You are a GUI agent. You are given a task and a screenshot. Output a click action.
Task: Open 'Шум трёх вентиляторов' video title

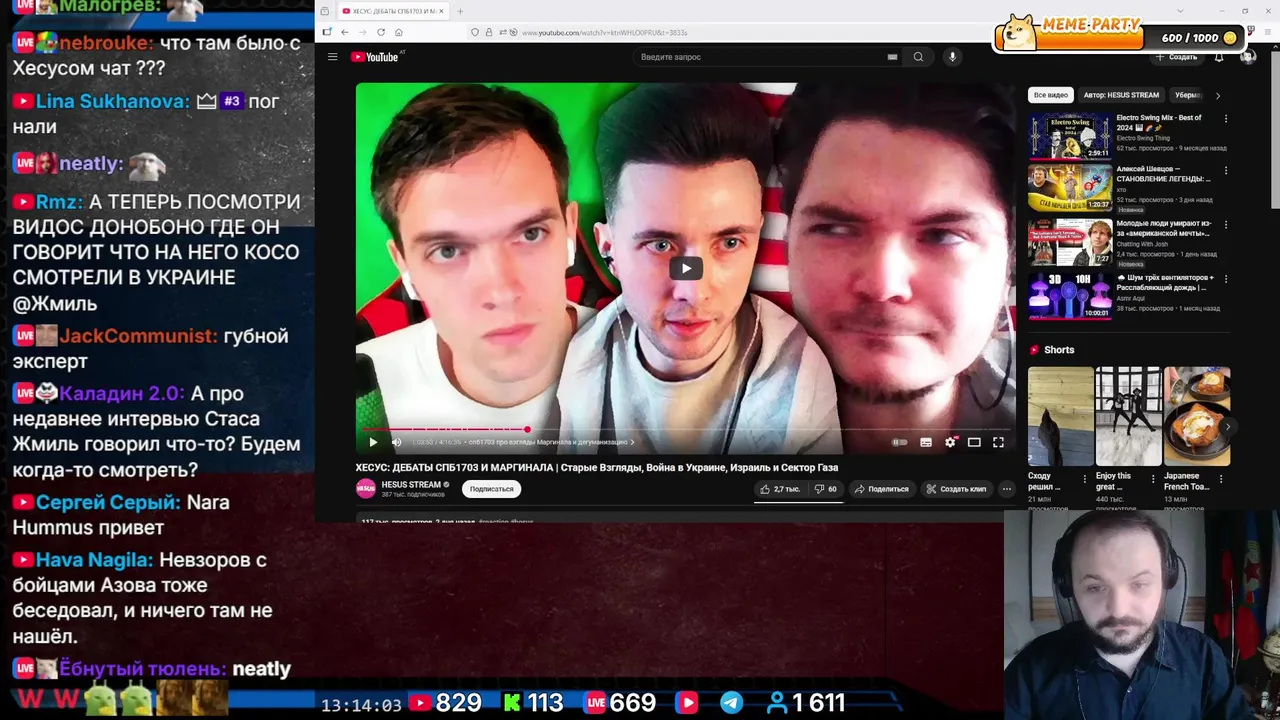click(x=1166, y=283)
